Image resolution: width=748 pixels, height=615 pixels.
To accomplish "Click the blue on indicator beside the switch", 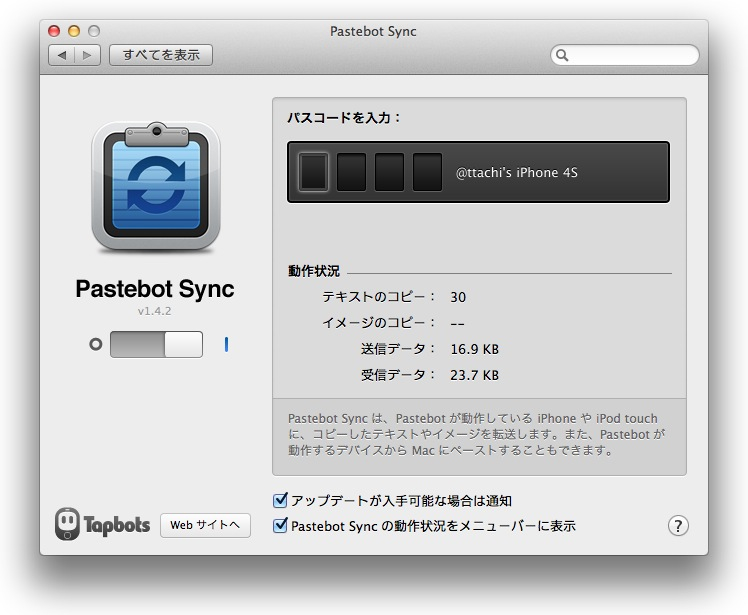I will pyautogui.click(x=226, y=345).
